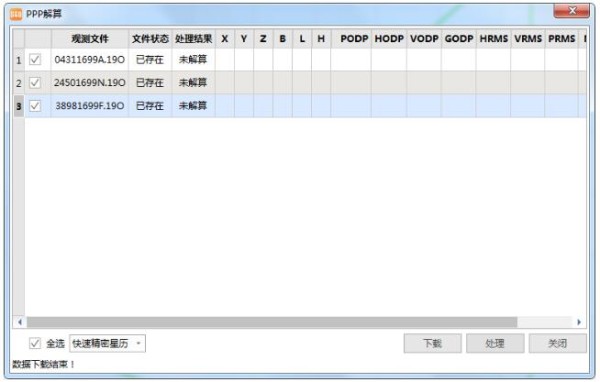The height and width of the screenshot is (382, 600).
Task: Toggle the 全选 select-all checkbox
Action: 35,343
